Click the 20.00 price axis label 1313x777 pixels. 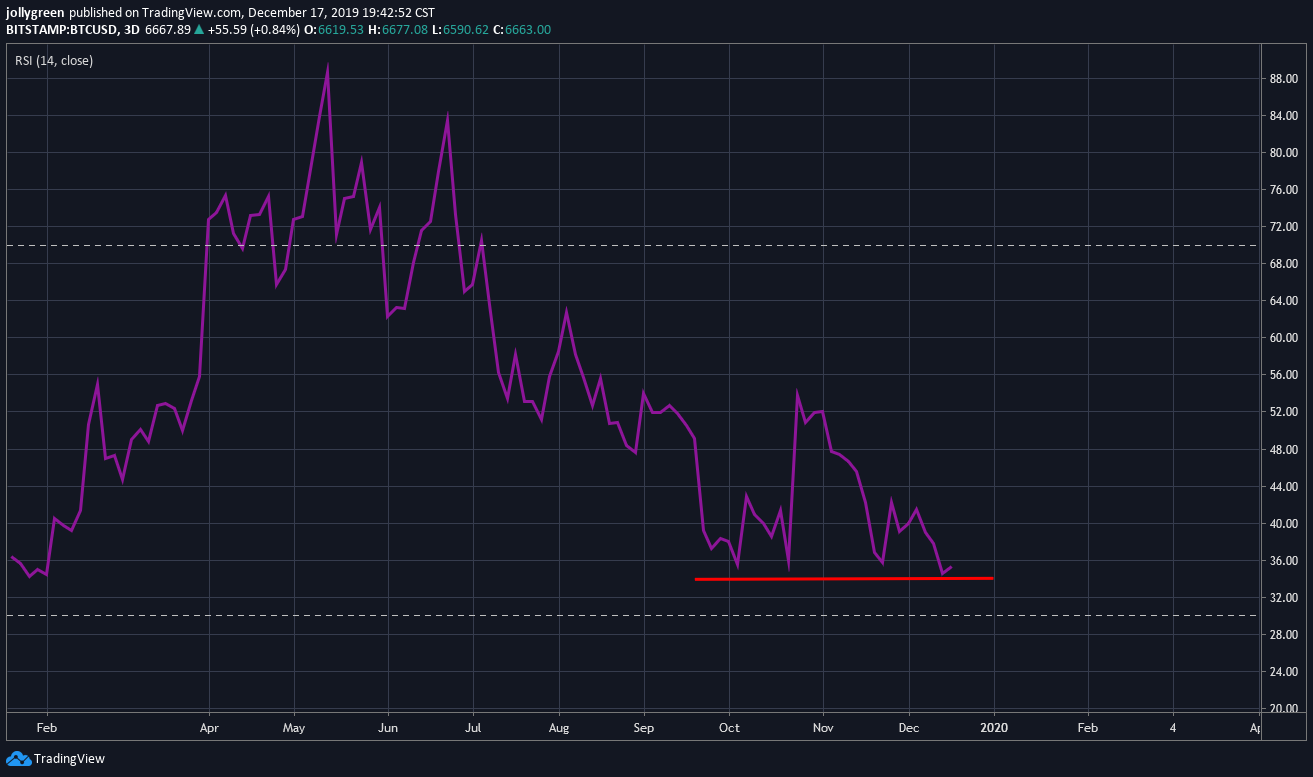pos(1286,709)
